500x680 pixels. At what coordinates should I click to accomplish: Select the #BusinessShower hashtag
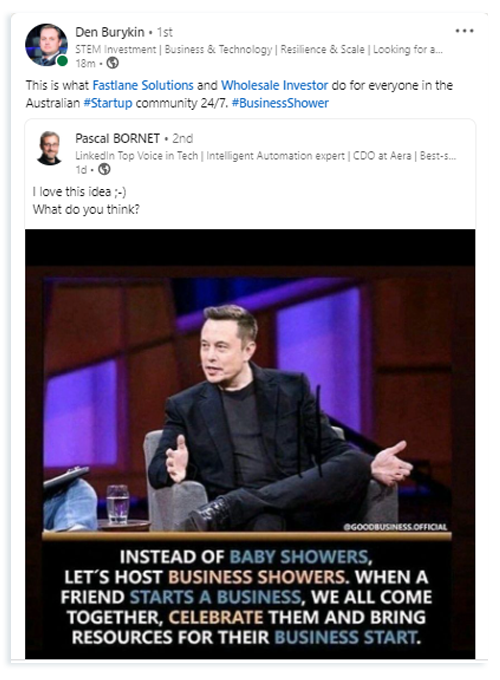(280, 103)
